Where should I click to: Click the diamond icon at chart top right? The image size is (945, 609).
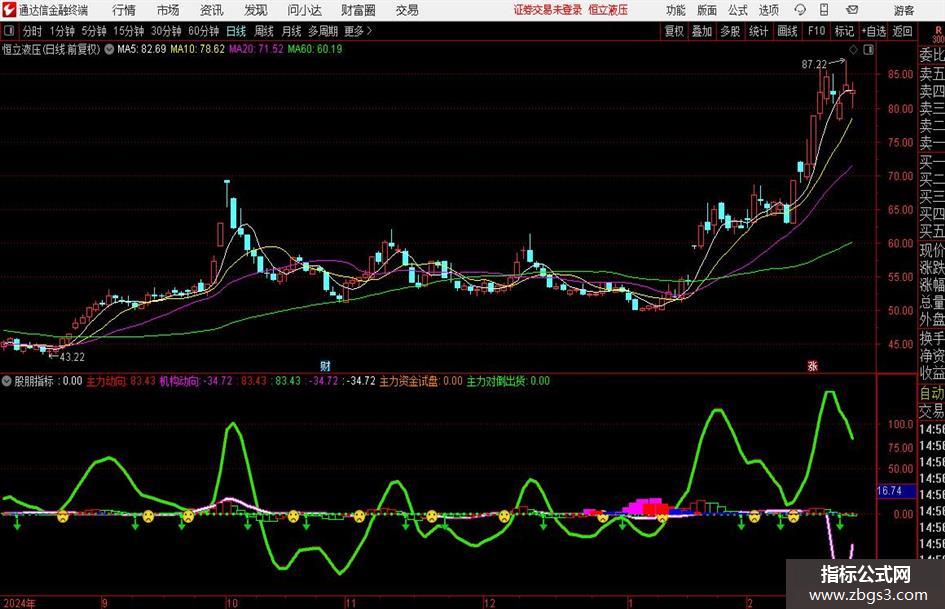point(853,50)
